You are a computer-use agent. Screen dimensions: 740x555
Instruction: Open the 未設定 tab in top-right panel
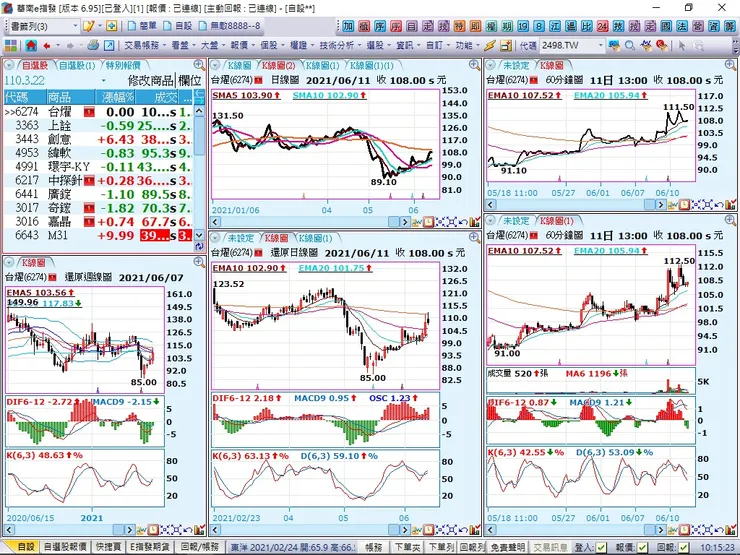coord(515,65)
